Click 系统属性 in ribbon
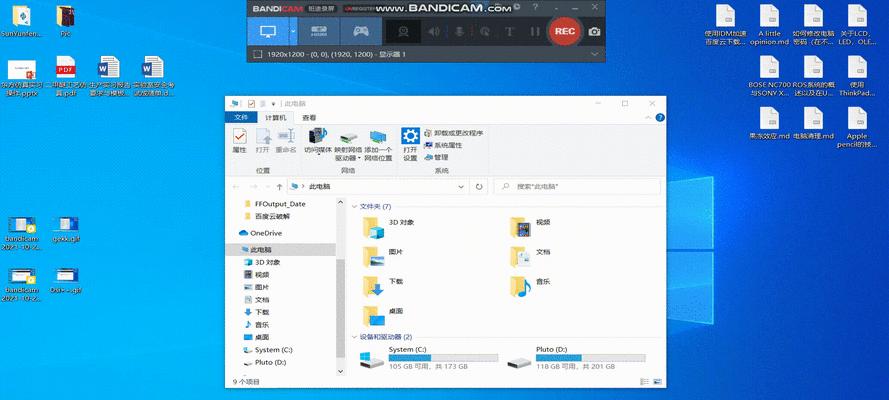Viewport: 889px width, 400px height. pyautogui.click(x=443, y=145)
